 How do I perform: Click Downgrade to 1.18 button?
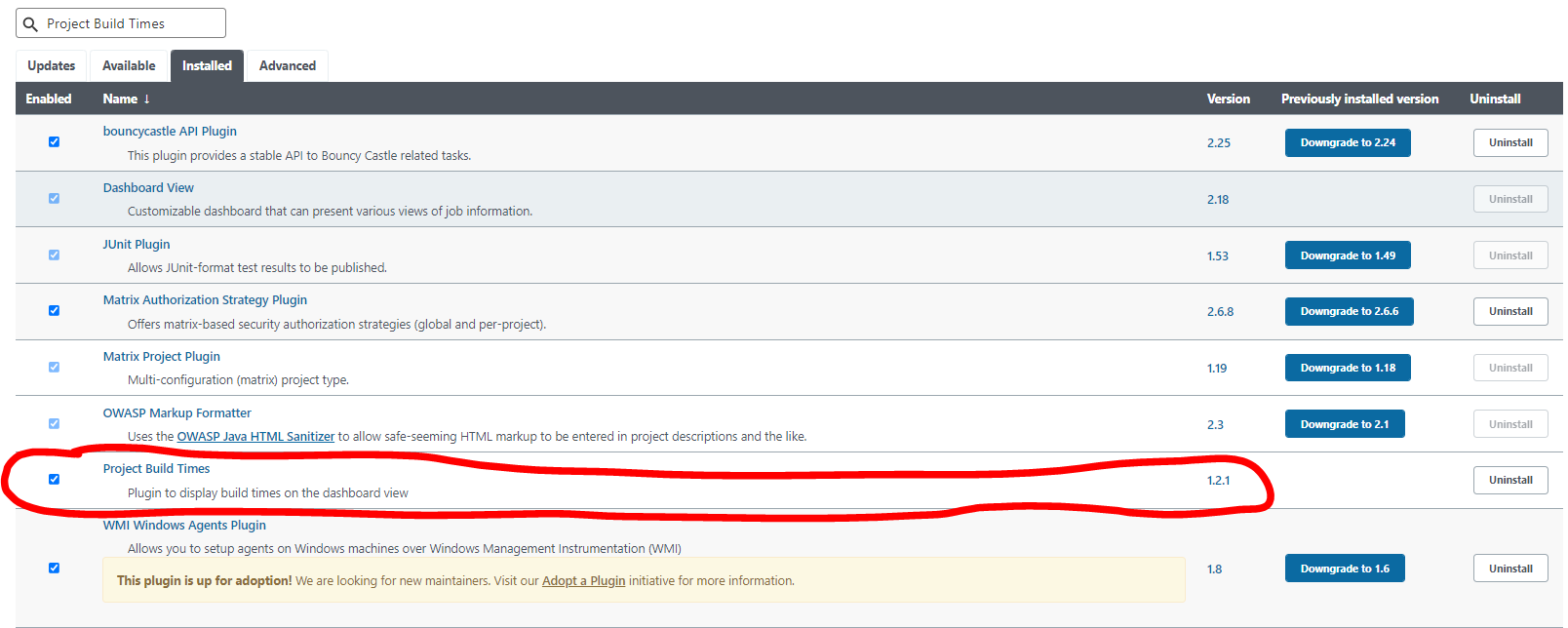[1348, 368]
